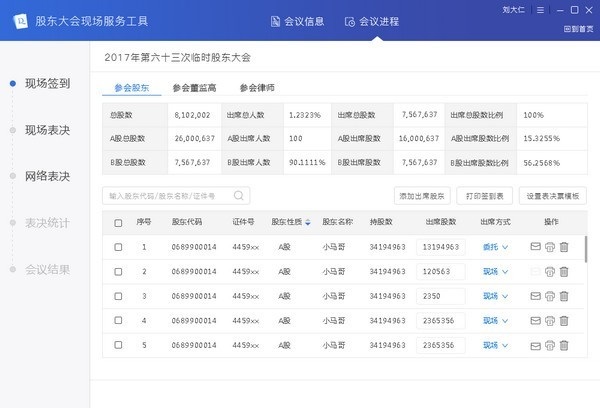Image resolution: width=600 pixels, height=408 pixels.
Task: Click the 打印签到表 button
Action: 484,196
